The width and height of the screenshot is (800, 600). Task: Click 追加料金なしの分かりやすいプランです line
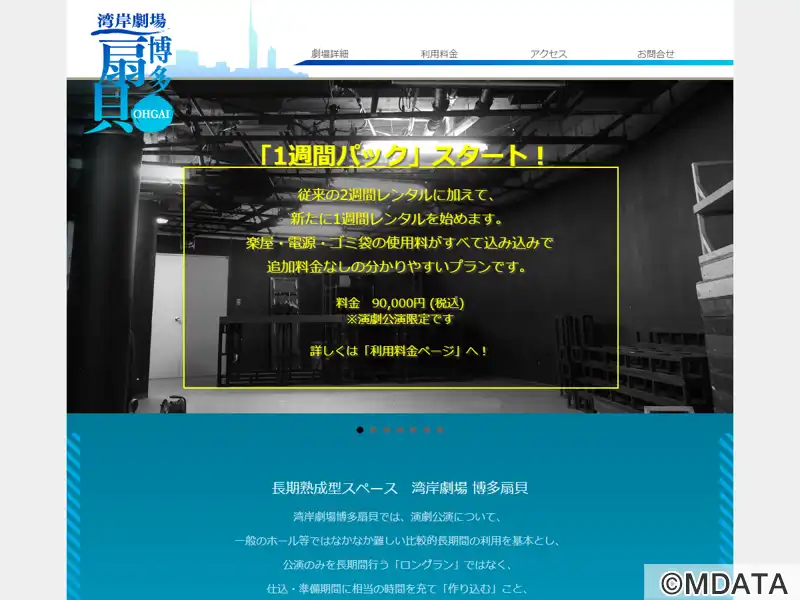(396, 267)
